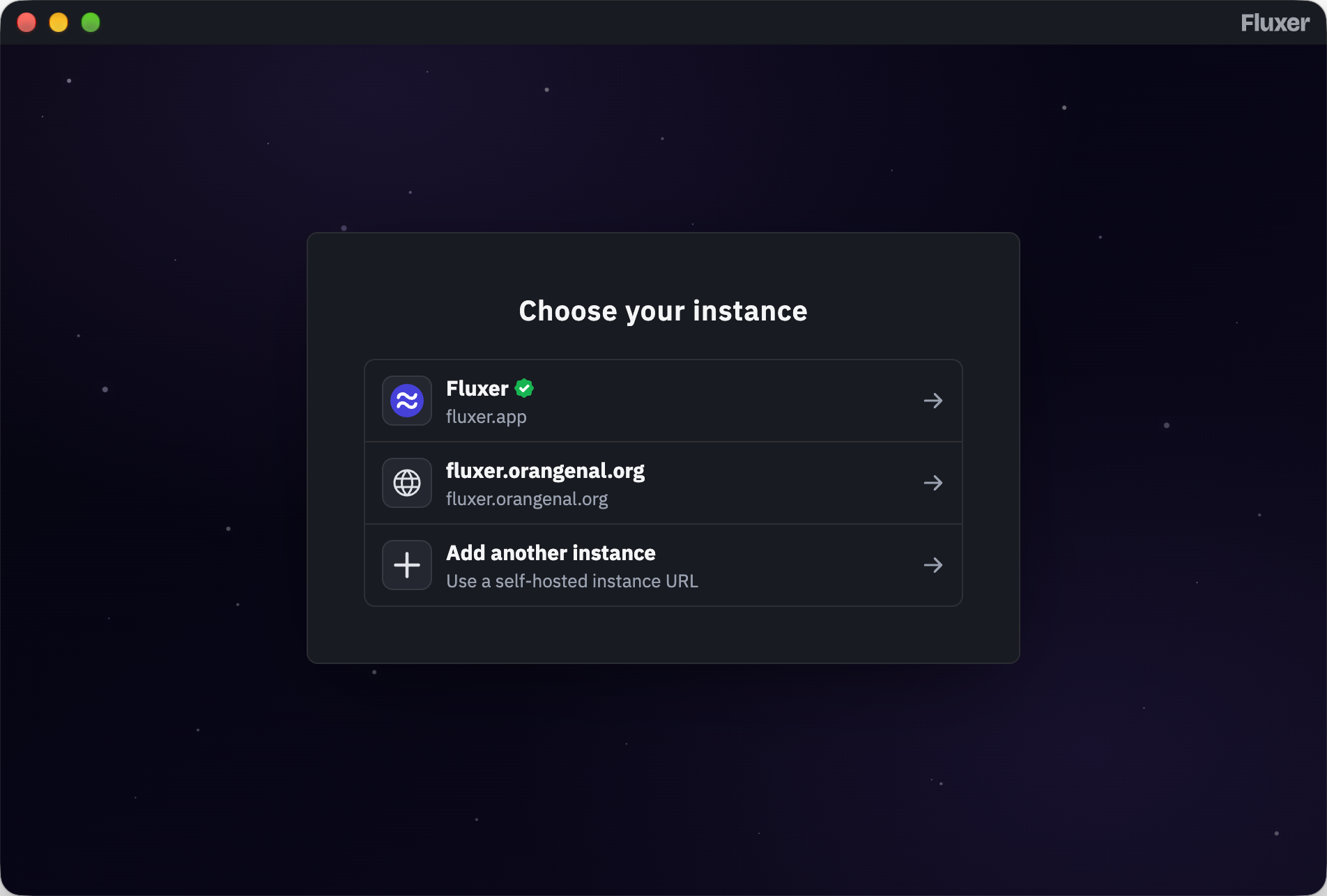Image resolution: width=1327 pixels, height=896 pixels.
Task: Click the green verified badge next to Fluxer
Action: click(x=524, y=388)
